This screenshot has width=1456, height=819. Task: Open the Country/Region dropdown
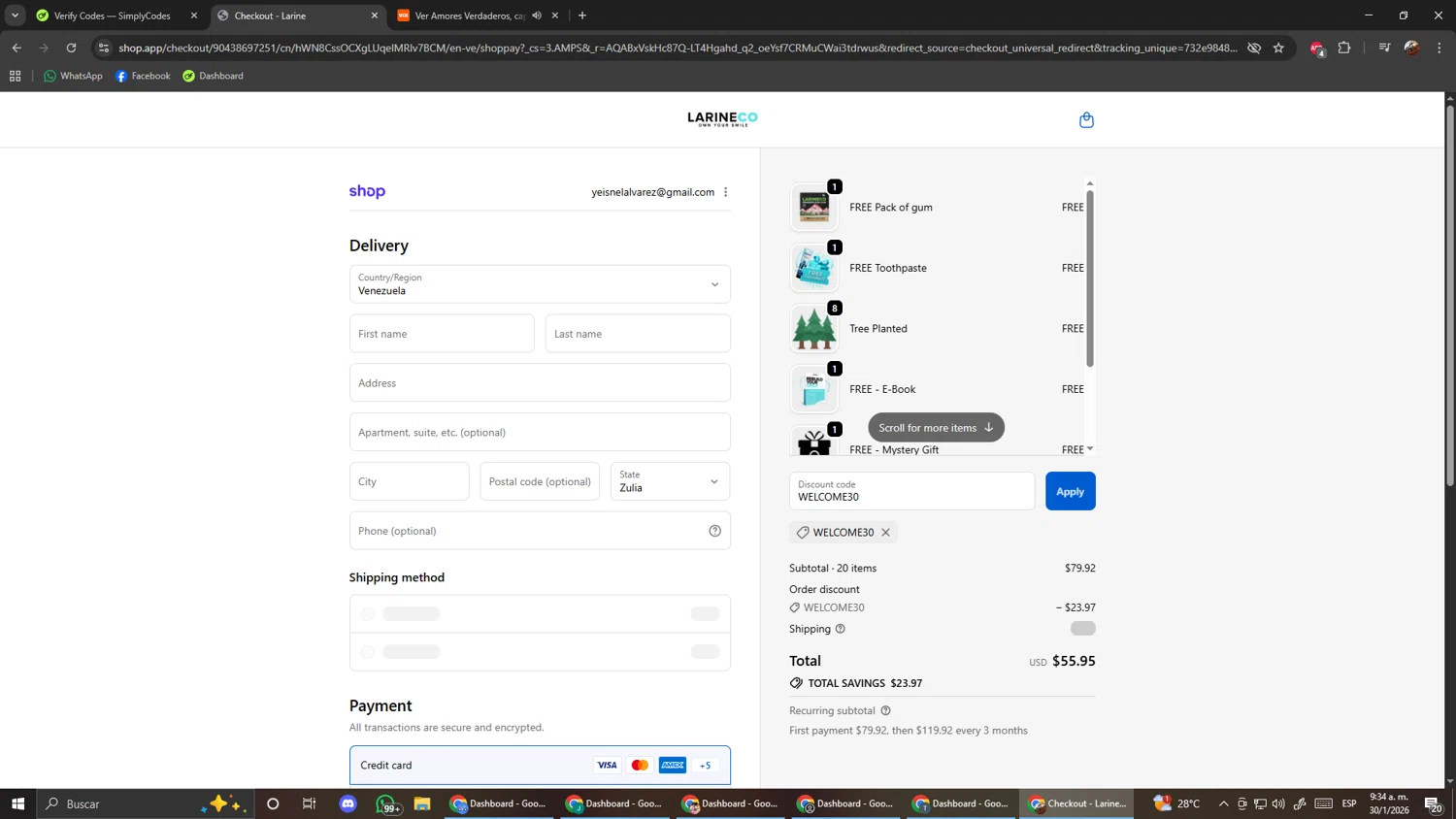coord(540,284)
